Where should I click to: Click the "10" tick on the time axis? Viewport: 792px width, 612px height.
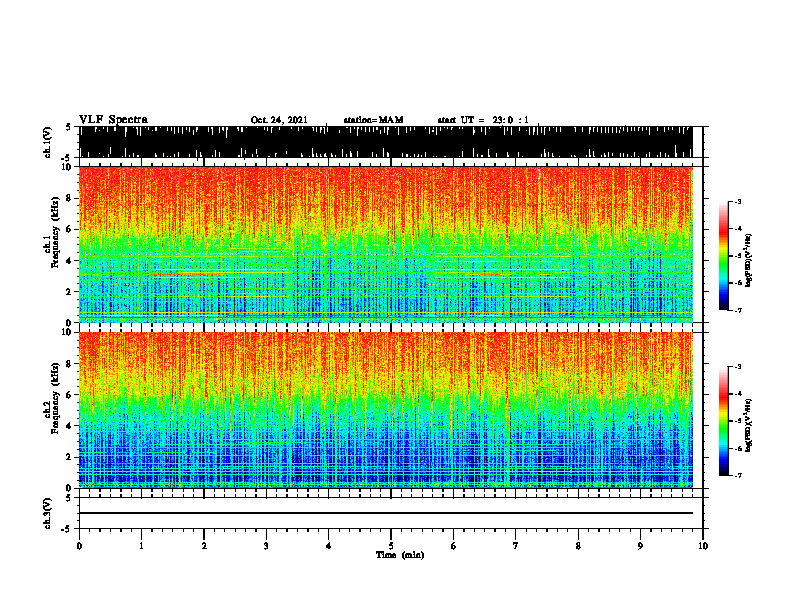point(703,546)
